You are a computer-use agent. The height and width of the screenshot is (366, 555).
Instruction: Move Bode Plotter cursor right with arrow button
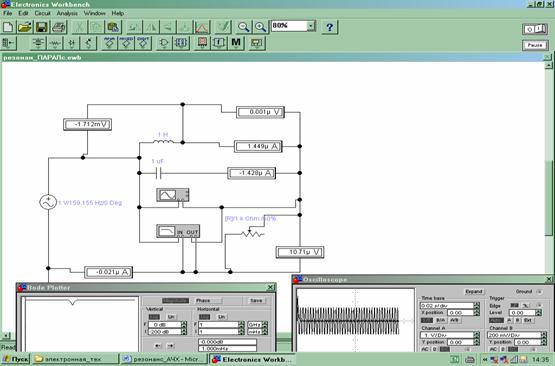pyautogui.click(x=171, y=346)
